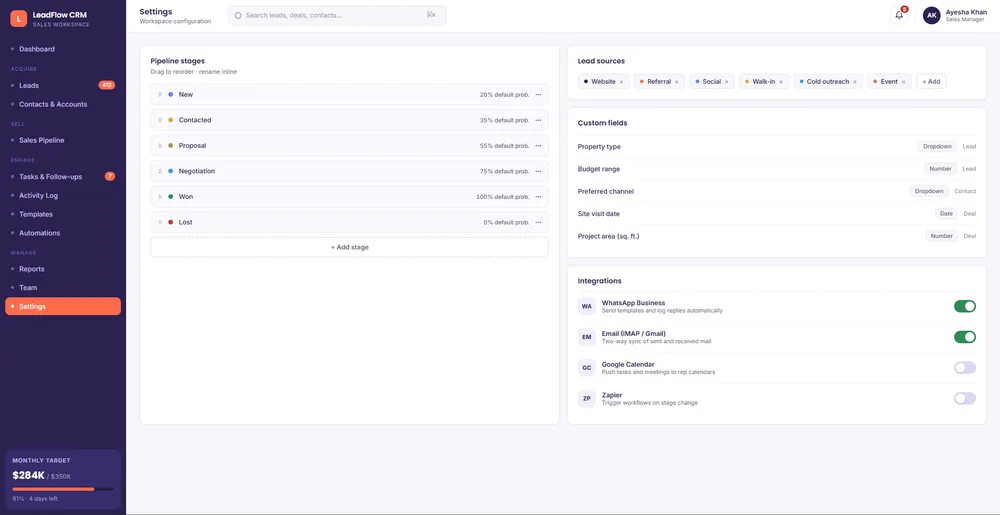Click the purple color dot of New stage
The image size is (1000, 515).
click(x=170, y=94)
